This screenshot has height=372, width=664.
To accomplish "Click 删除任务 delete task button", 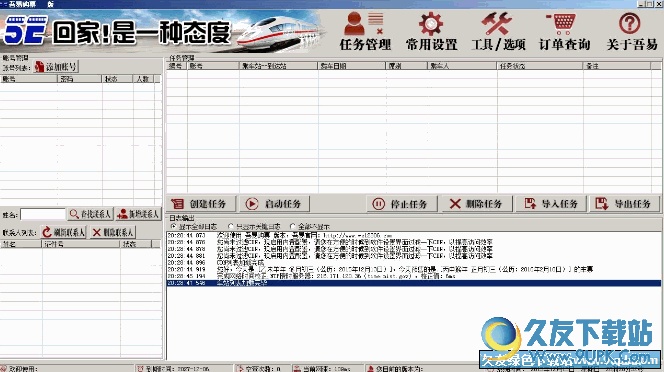I will (x=477, y=204).
